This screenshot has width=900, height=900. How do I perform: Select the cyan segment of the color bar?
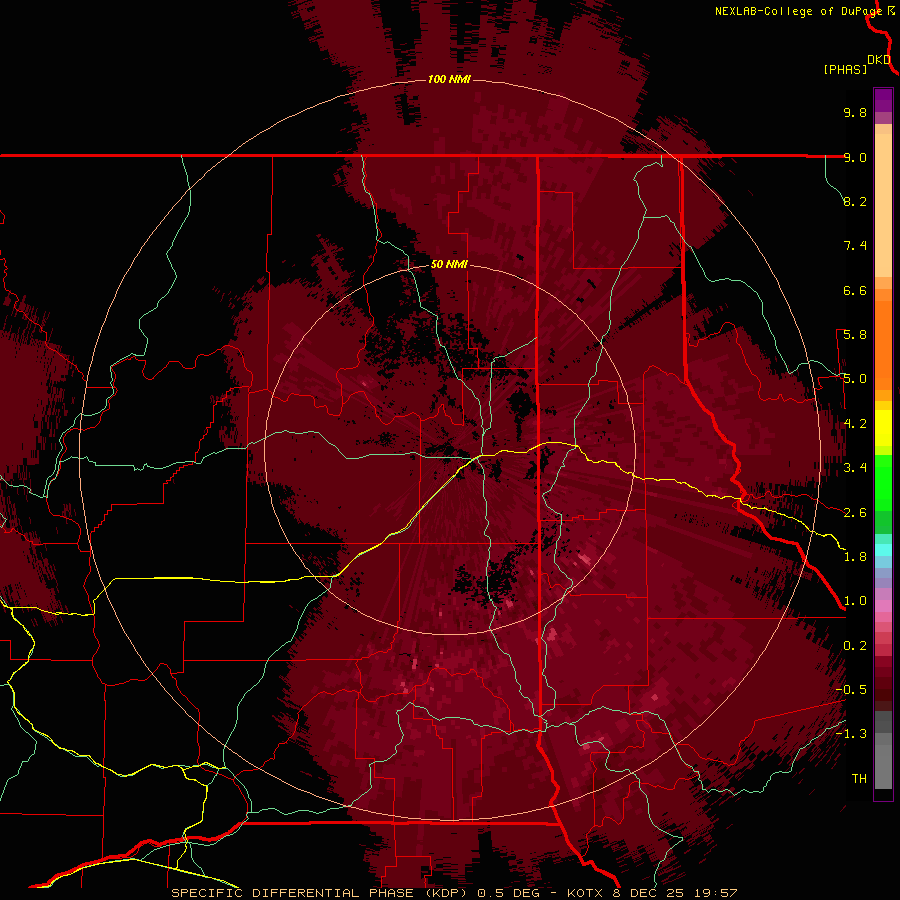tap(883, 550)
